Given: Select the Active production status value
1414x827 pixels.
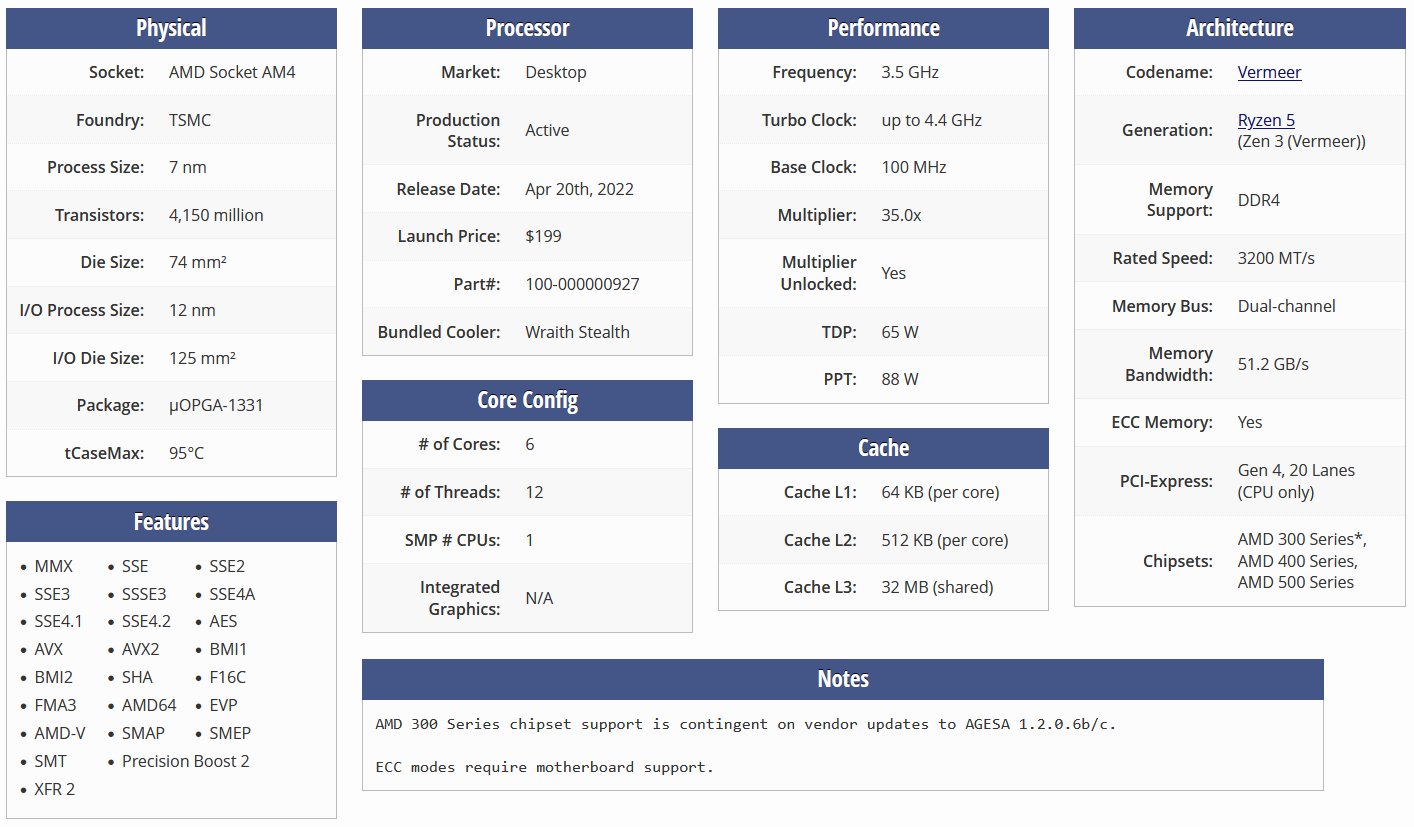Looking at the screenshot, I should pos(547,130).
